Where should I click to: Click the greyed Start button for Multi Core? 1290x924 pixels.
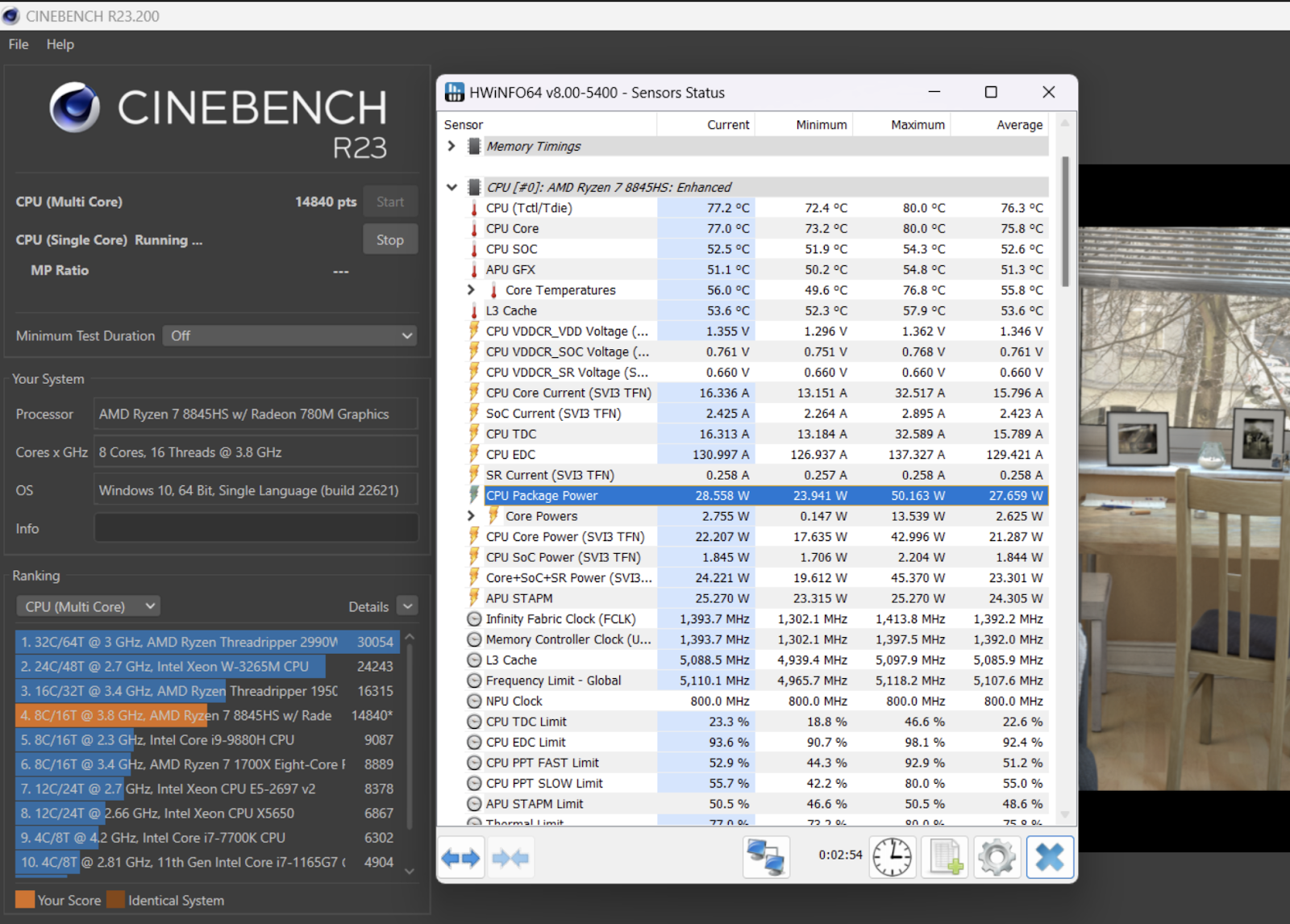tap(390, 202)
